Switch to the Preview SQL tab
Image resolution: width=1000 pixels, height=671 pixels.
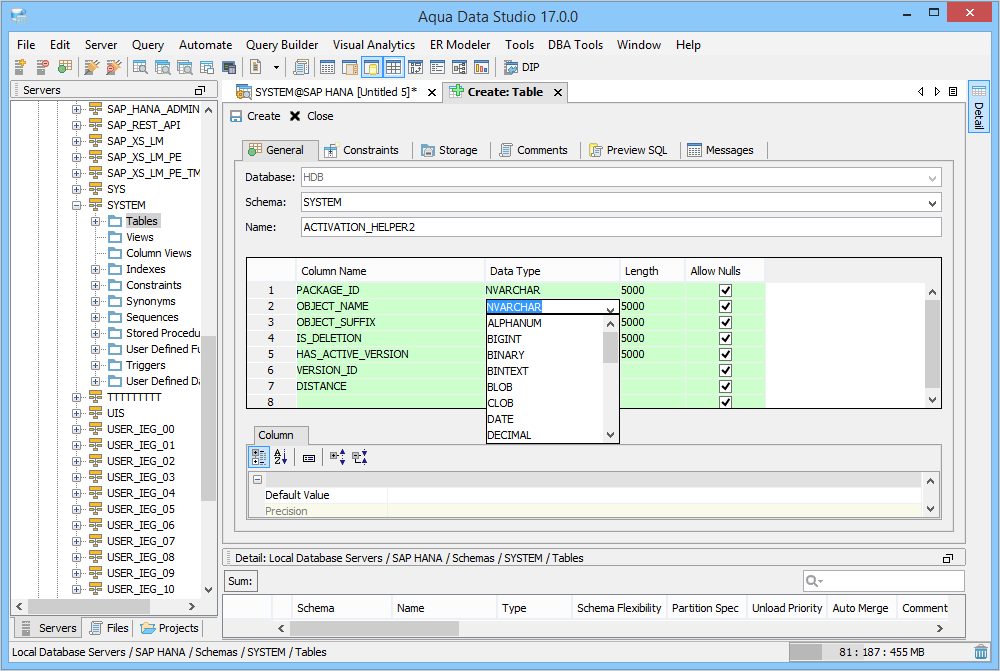[628, 150]
